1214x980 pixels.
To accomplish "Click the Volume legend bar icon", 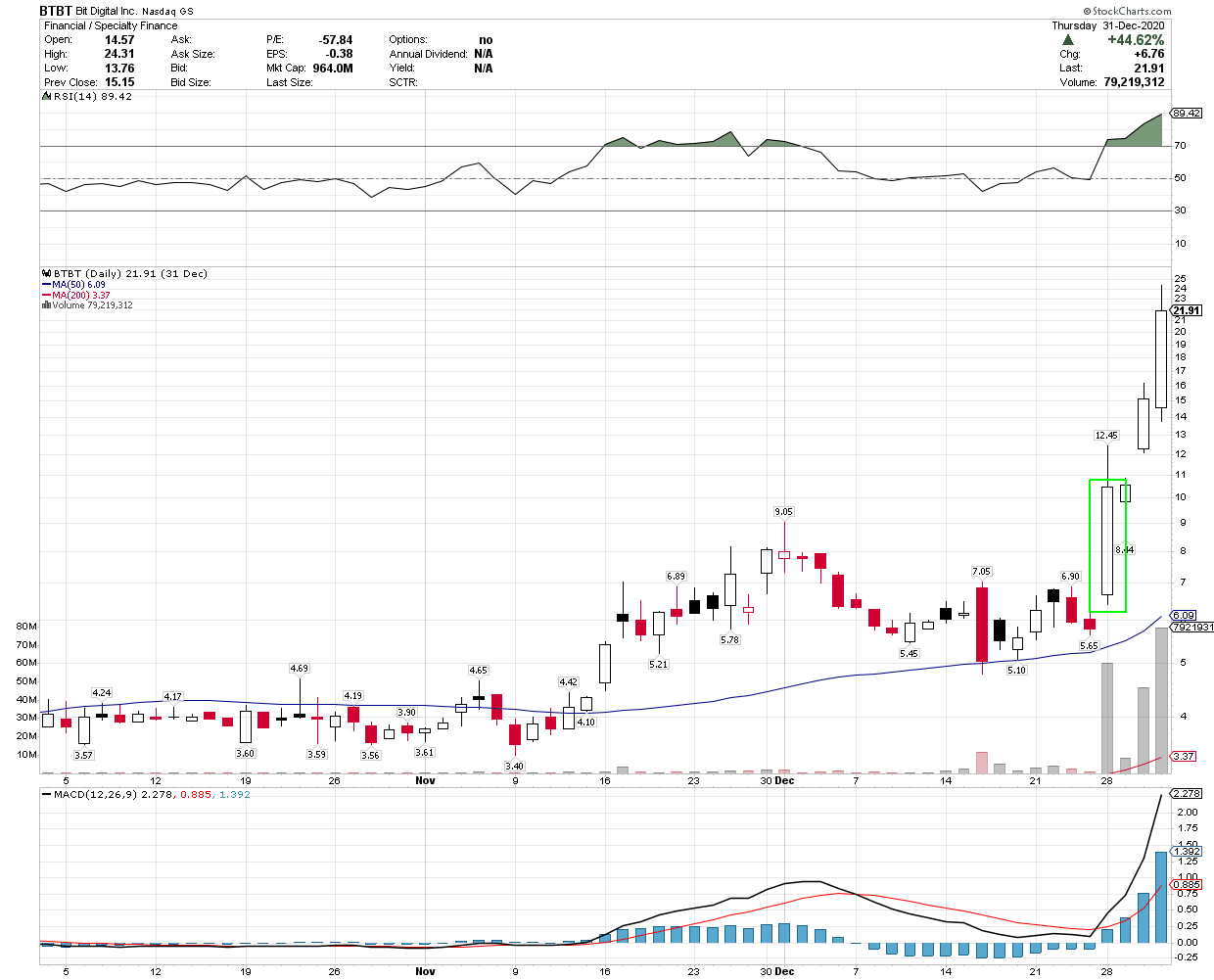I will [x=47, y=305].
